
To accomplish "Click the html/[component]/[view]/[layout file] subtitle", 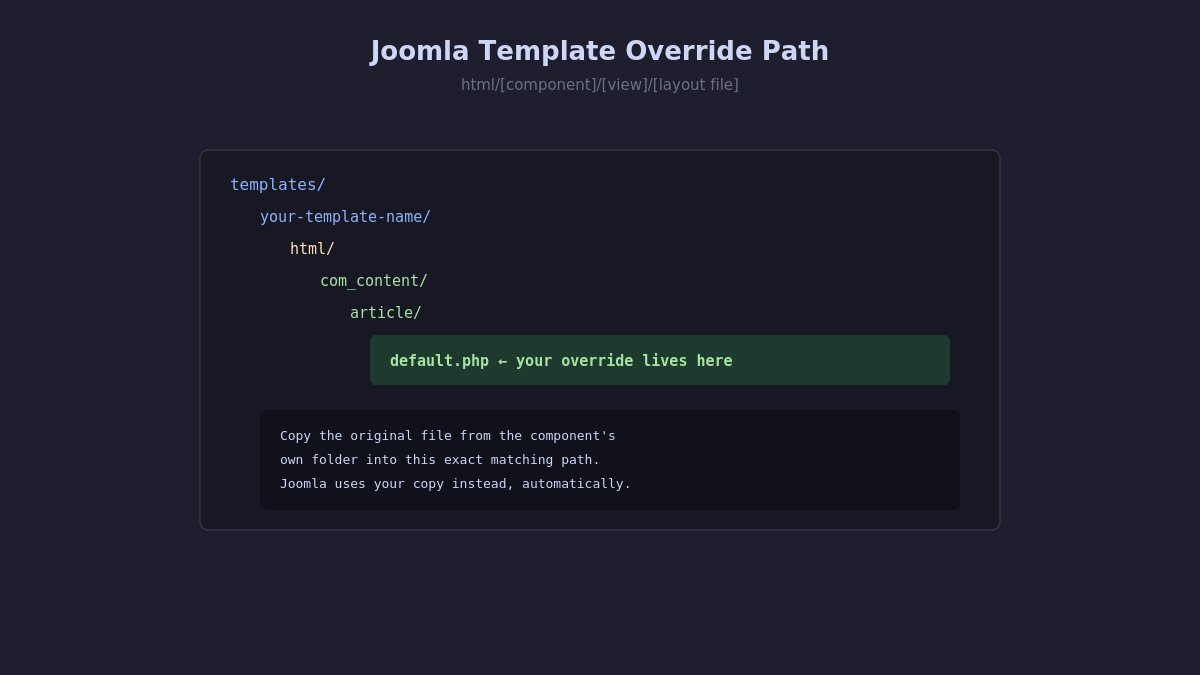I will pos(600,85).
